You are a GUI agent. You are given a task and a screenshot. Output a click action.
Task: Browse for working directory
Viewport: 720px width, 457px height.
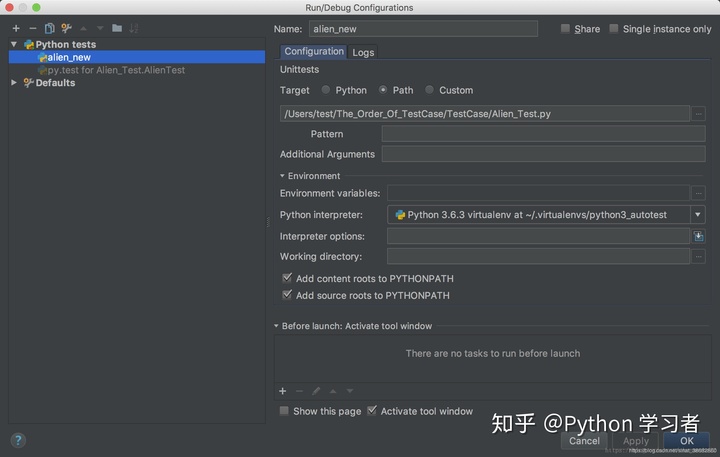pos(698,256)
